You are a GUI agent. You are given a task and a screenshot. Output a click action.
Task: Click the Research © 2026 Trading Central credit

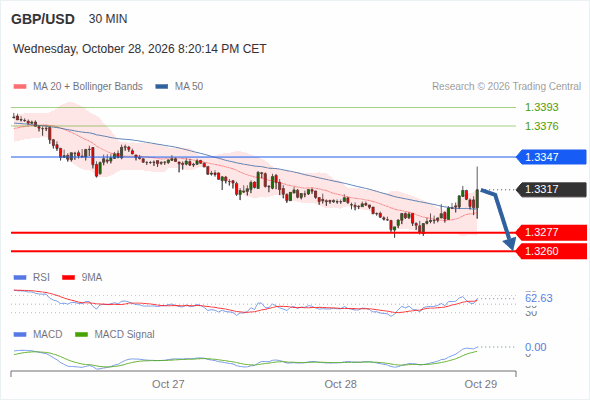point(506,87)
